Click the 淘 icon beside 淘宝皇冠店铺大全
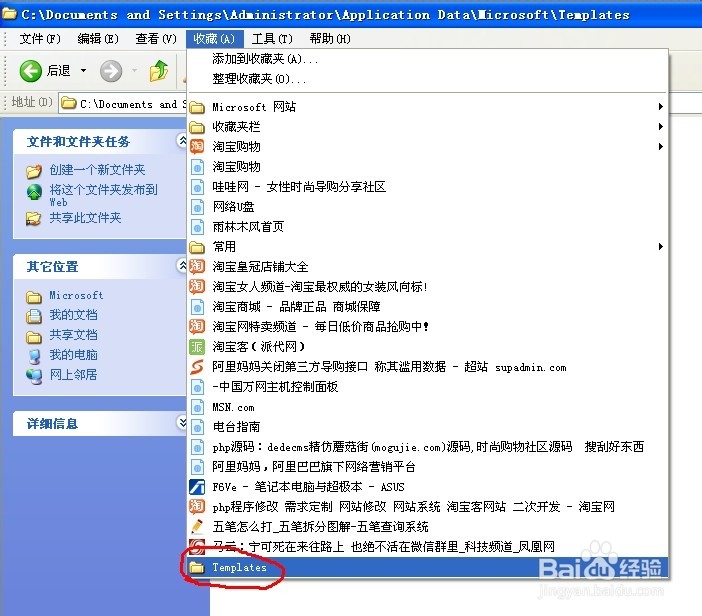 click(197, 266)
